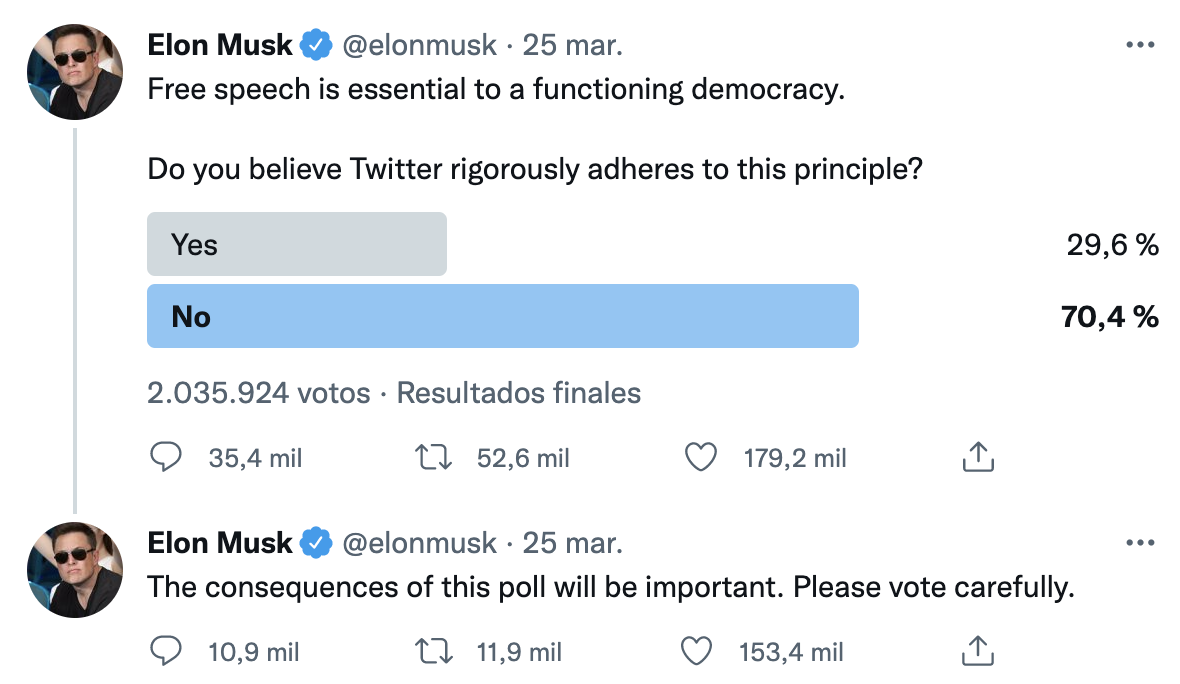Image resolution: width=1180 pixels, height=684 pixels.
Task: Click the verified badge on first tweet
Action: [317, 45]
